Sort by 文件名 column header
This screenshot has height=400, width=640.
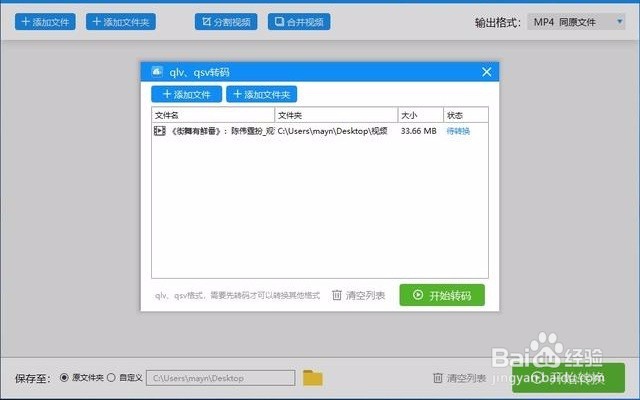(213, 115)
